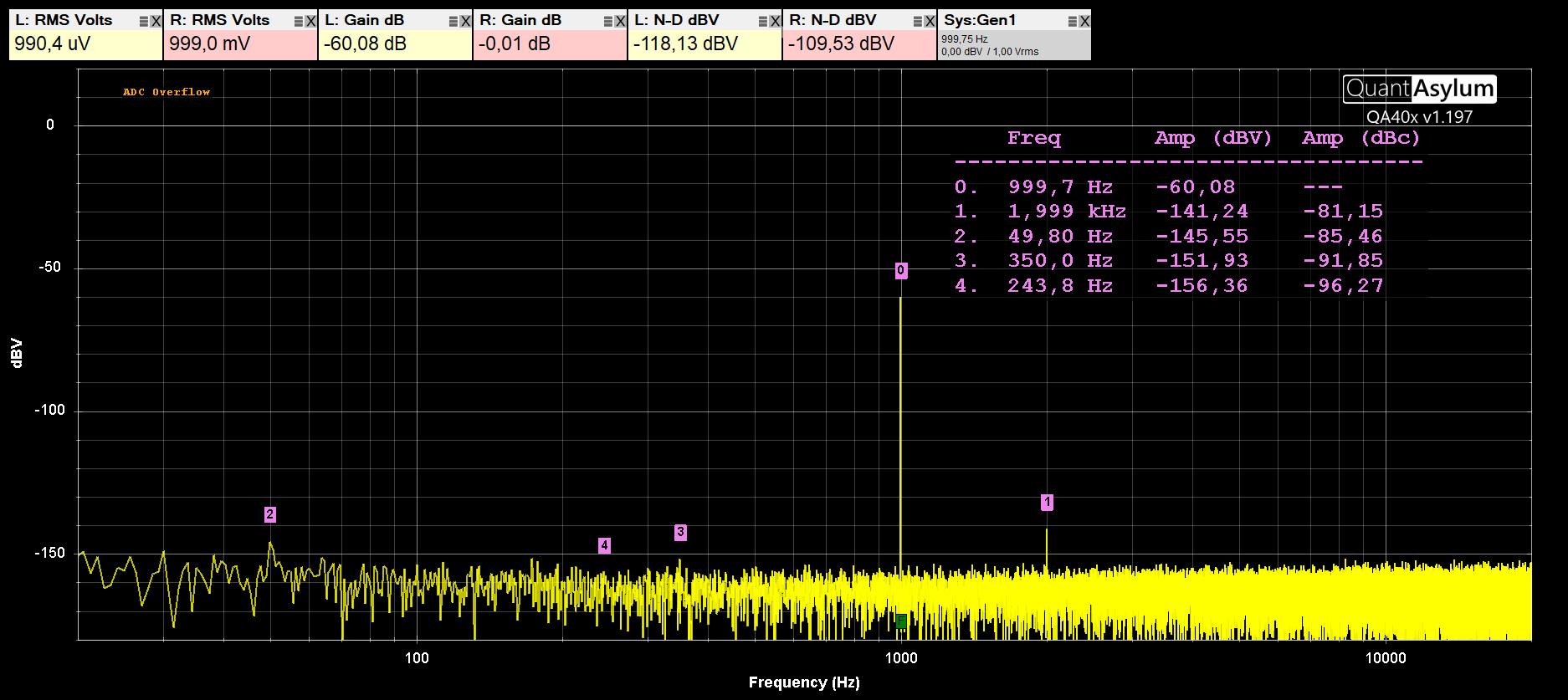This screenshot has width=1568, height=700.
Task: Open menu icon of Sys:Gen1 panel
Action: [x=1072, y=21]
